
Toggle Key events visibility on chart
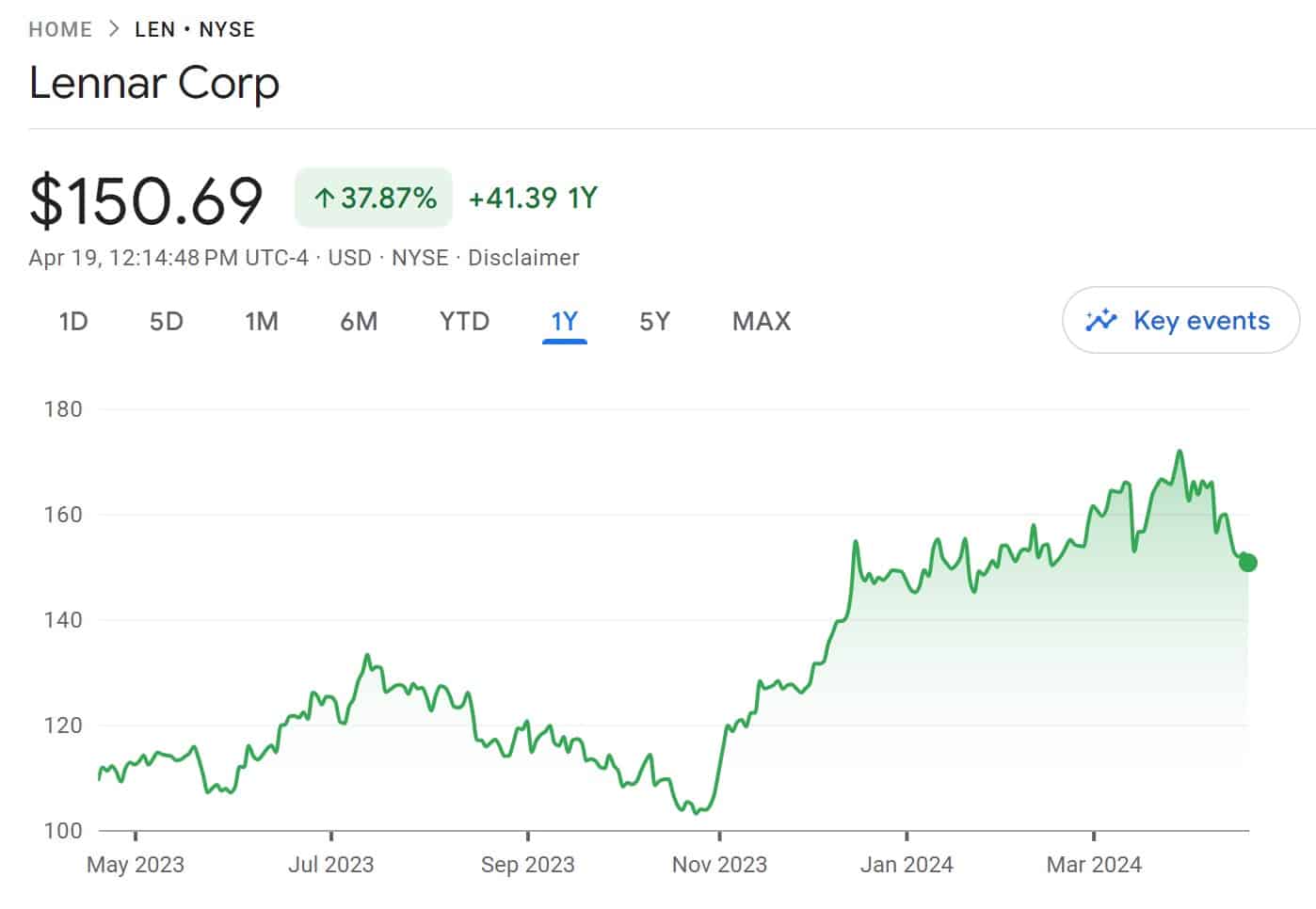click(1180, 320)
